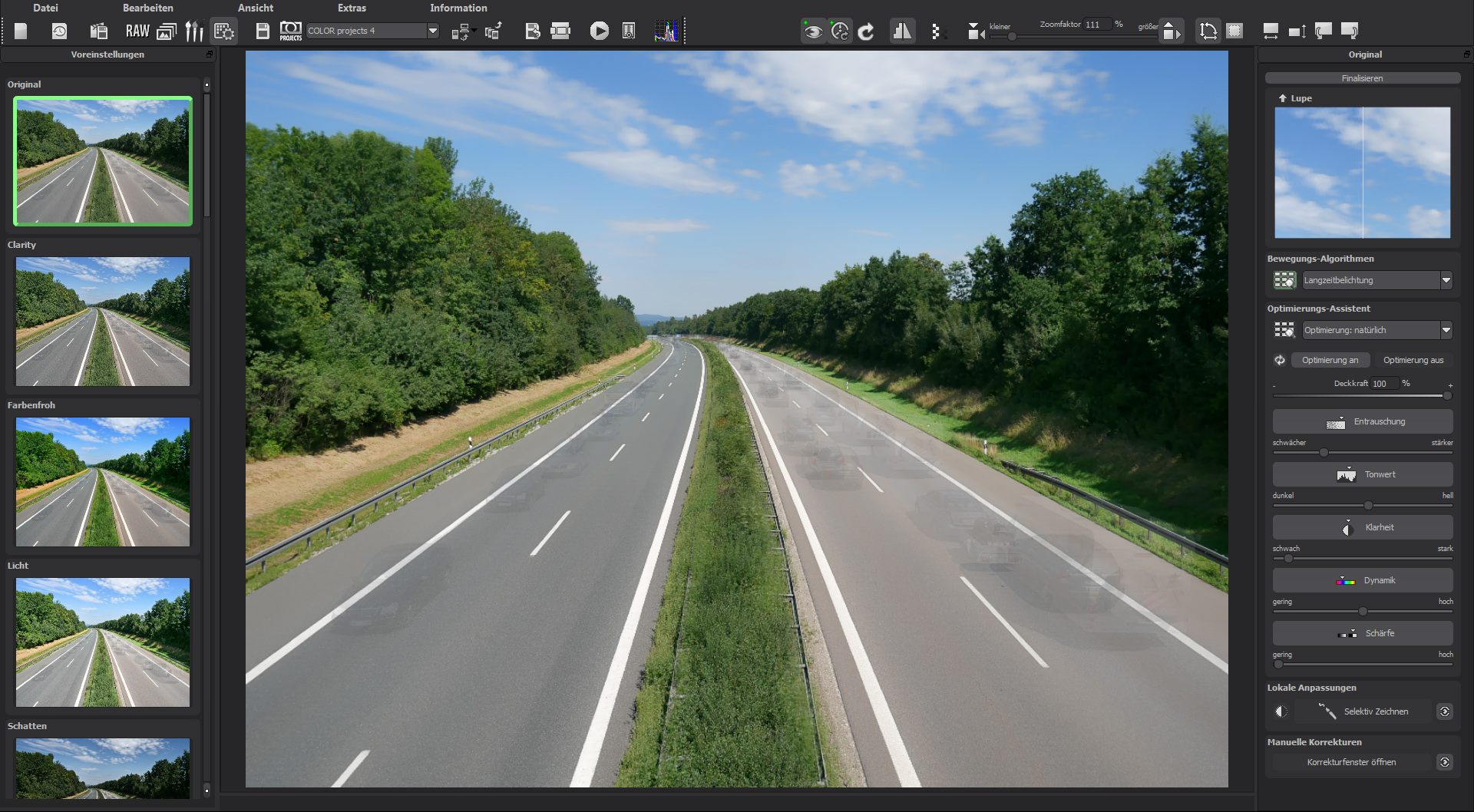Undock the Original panel on the right
This screenshot has height=812, width=1474.
coord(1466,54)
